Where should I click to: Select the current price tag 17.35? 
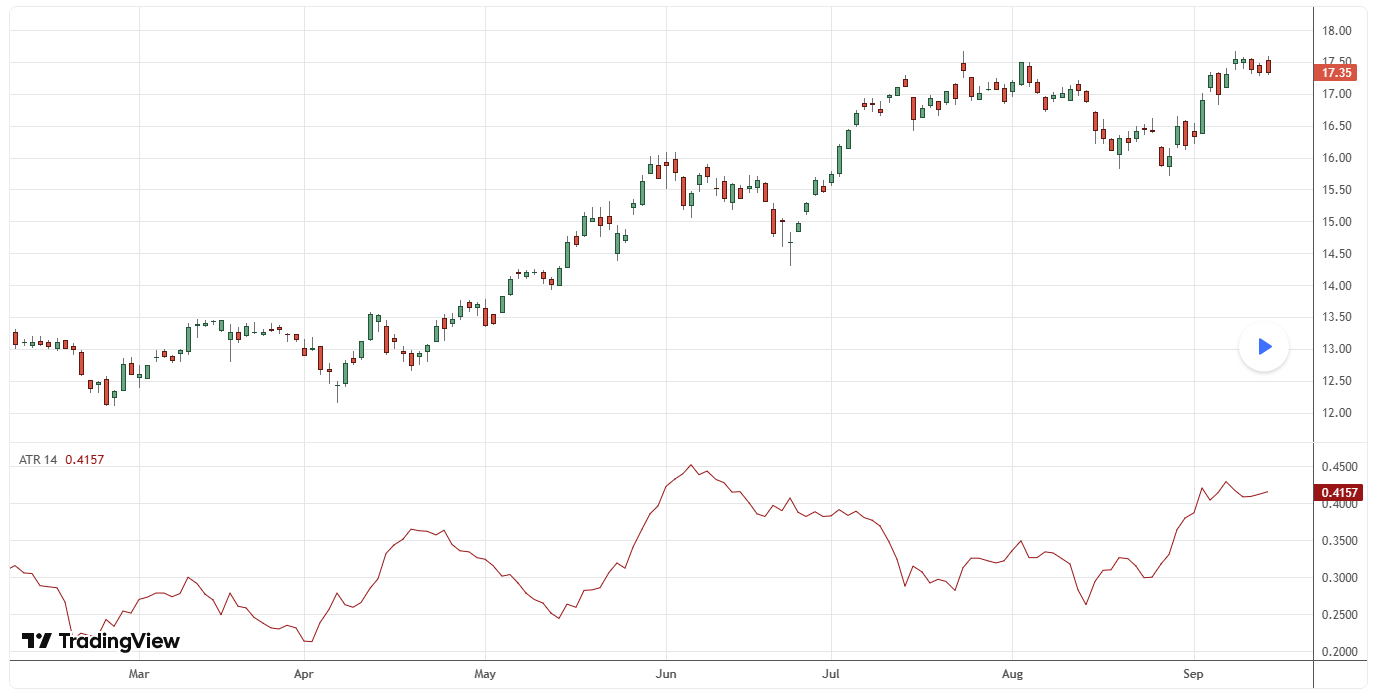(1337, 72)
